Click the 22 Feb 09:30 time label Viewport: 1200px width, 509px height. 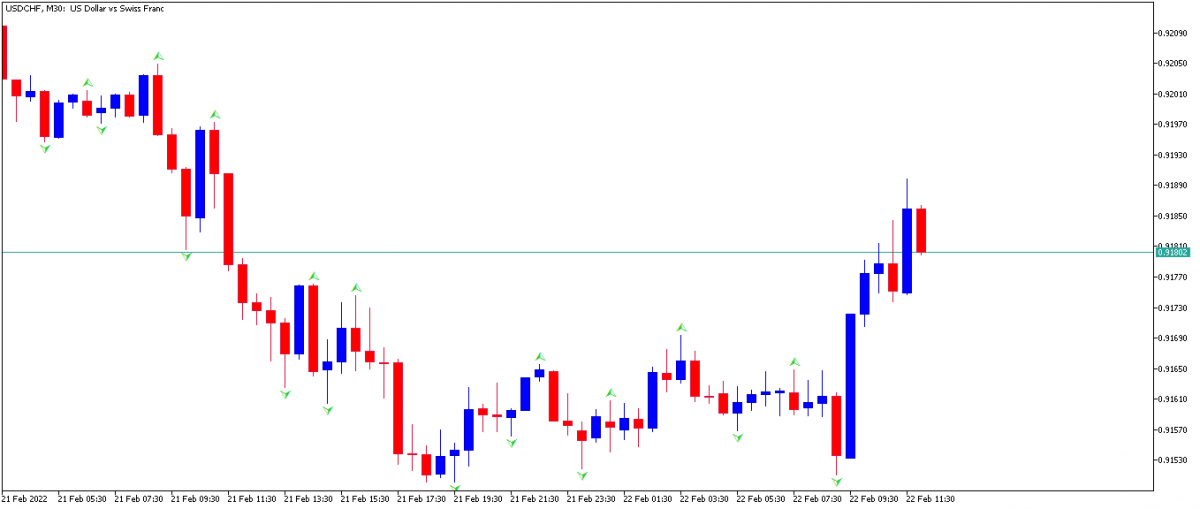874,498
